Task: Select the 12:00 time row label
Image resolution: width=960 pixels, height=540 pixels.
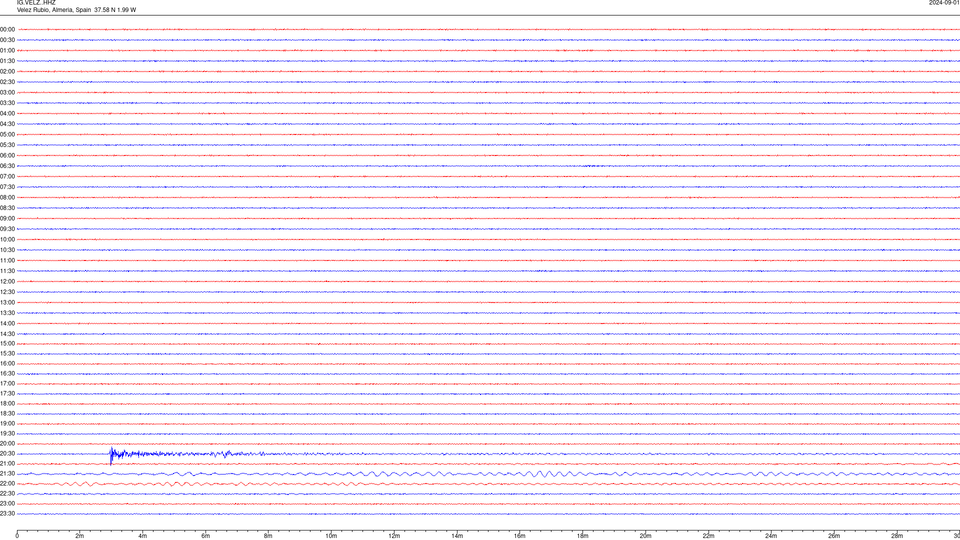Action: click(x=7, y=282)
